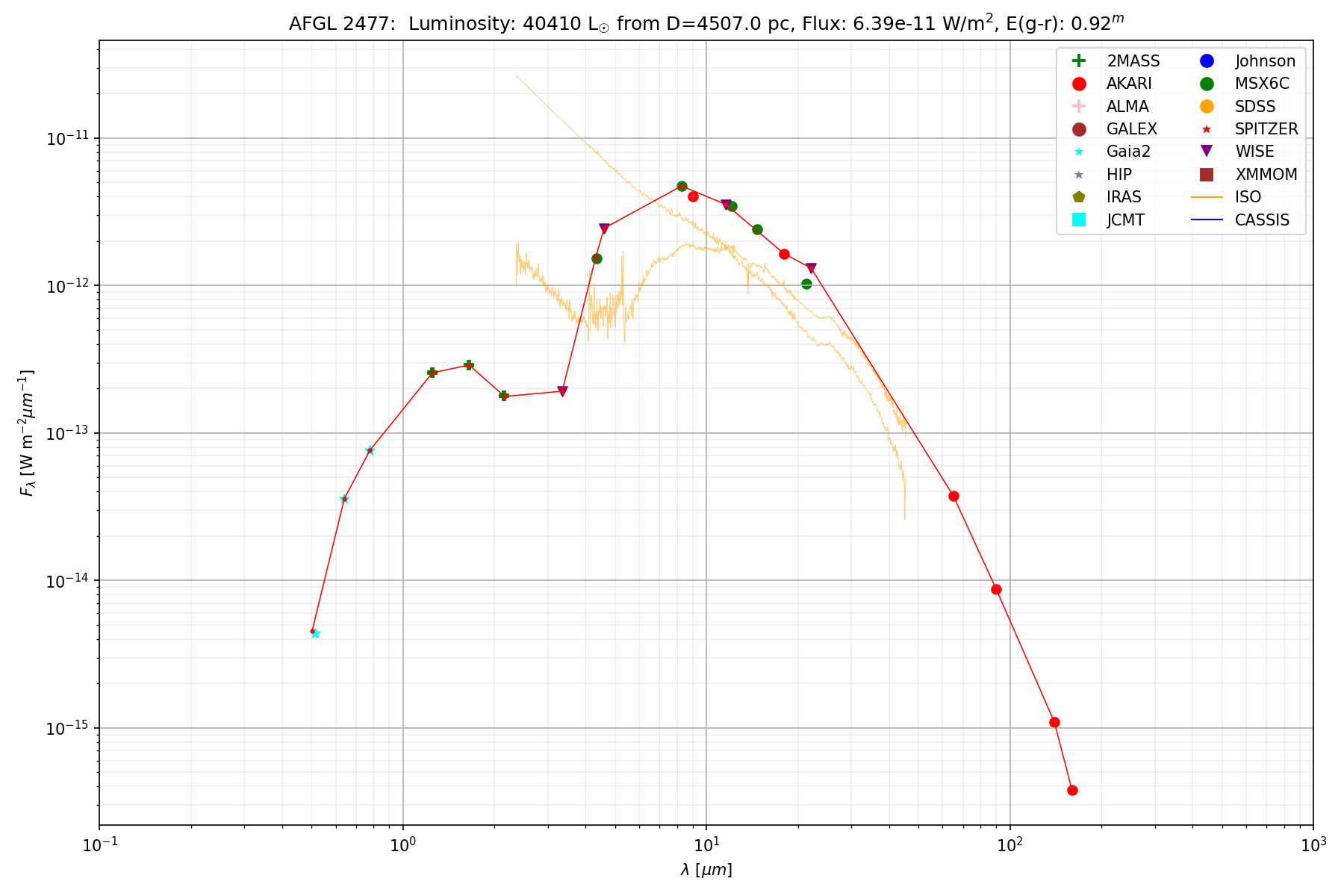Click the WISE purple triangle legend marker
This screenshot has width=1344, height=896.
pos(1207,152)
